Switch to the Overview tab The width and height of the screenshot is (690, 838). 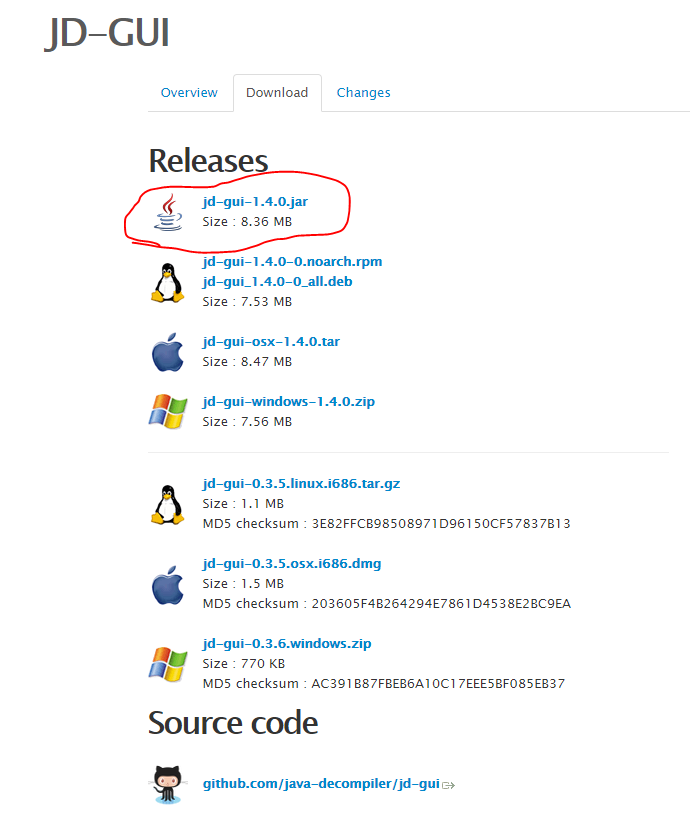click(189, 92)
